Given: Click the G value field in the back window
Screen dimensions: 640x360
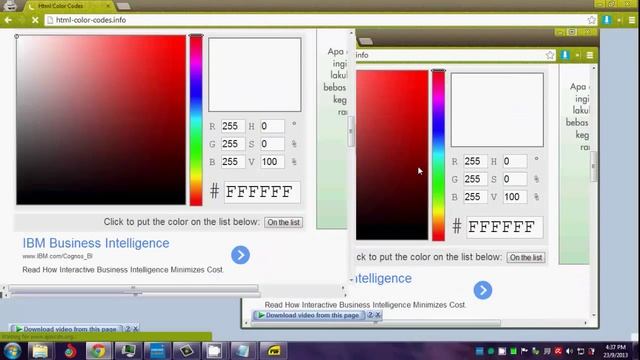Looking at the screenshot, I should 476,179.
